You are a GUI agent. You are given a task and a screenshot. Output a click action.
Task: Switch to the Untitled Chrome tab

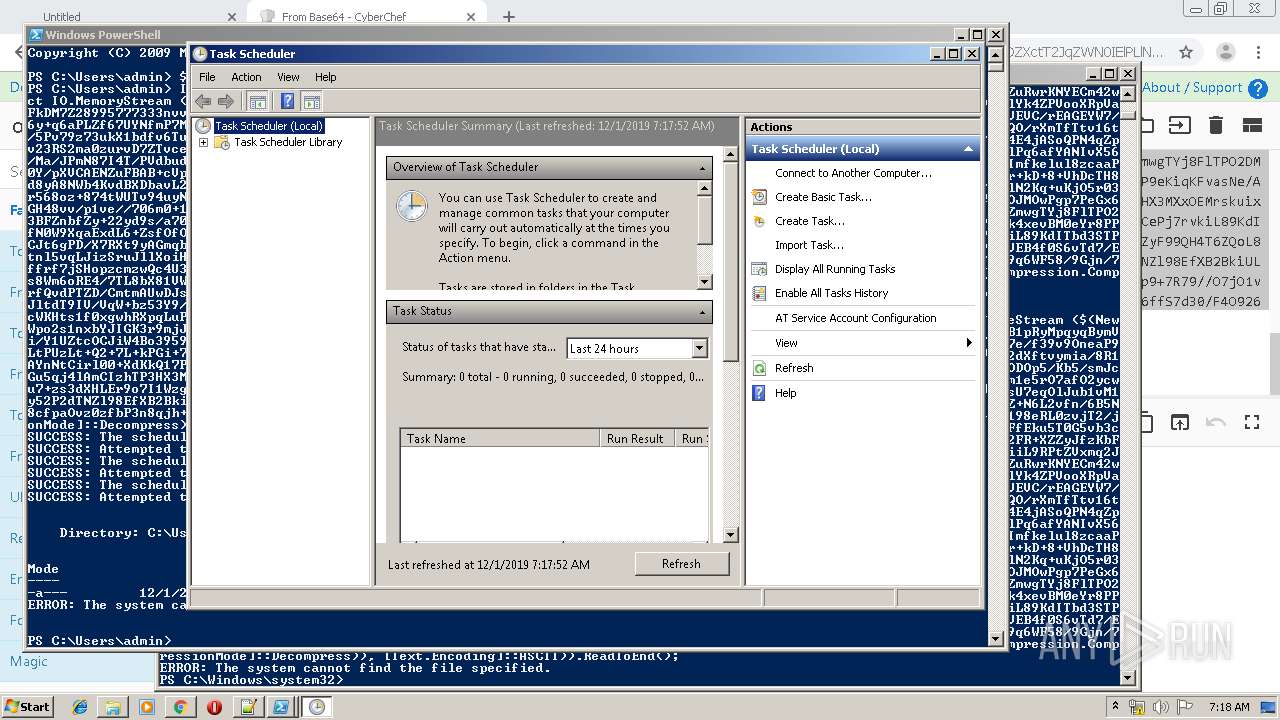coord(125,17)
